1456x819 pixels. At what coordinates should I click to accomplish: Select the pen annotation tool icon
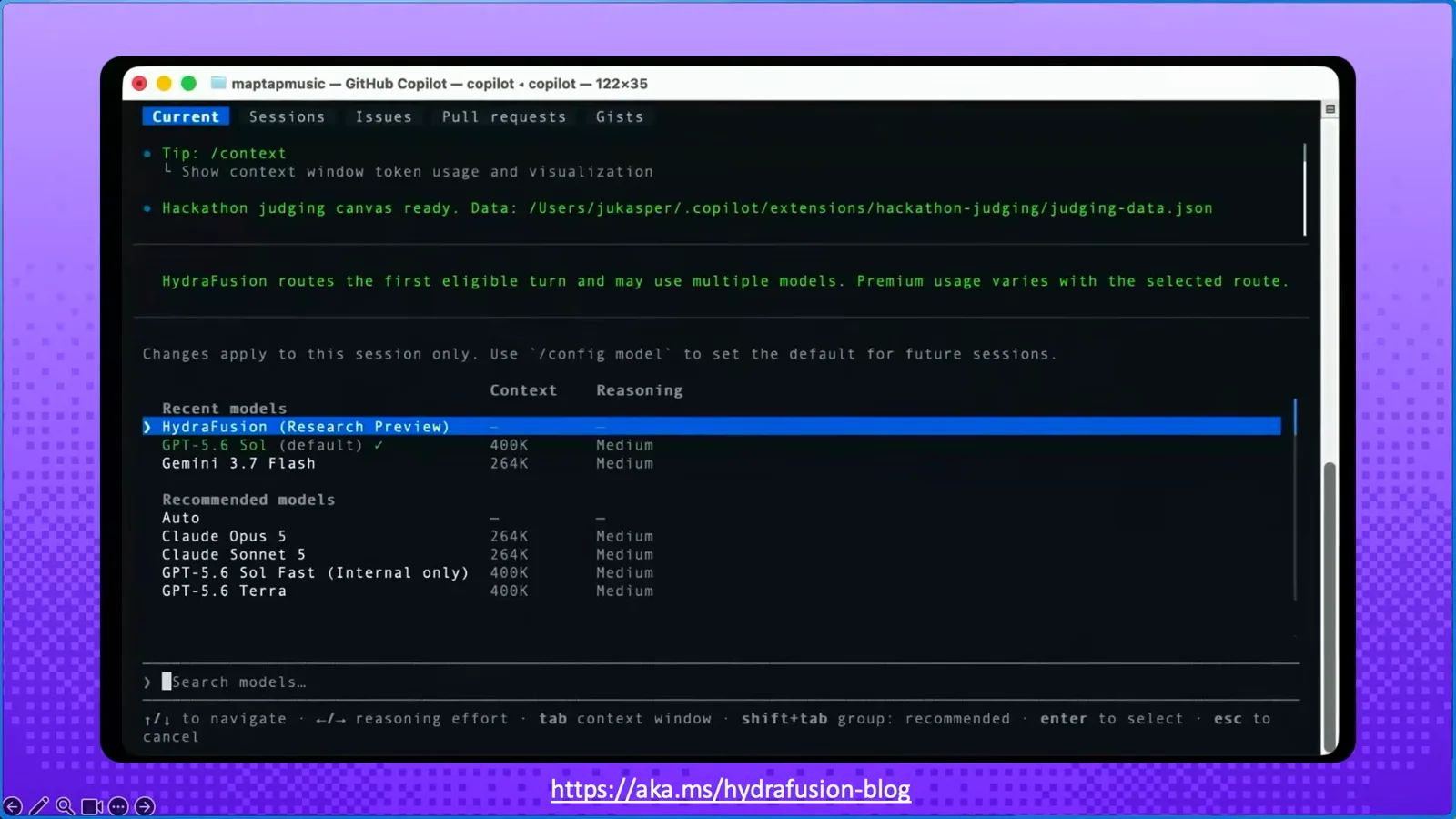(x=39, y=806)
